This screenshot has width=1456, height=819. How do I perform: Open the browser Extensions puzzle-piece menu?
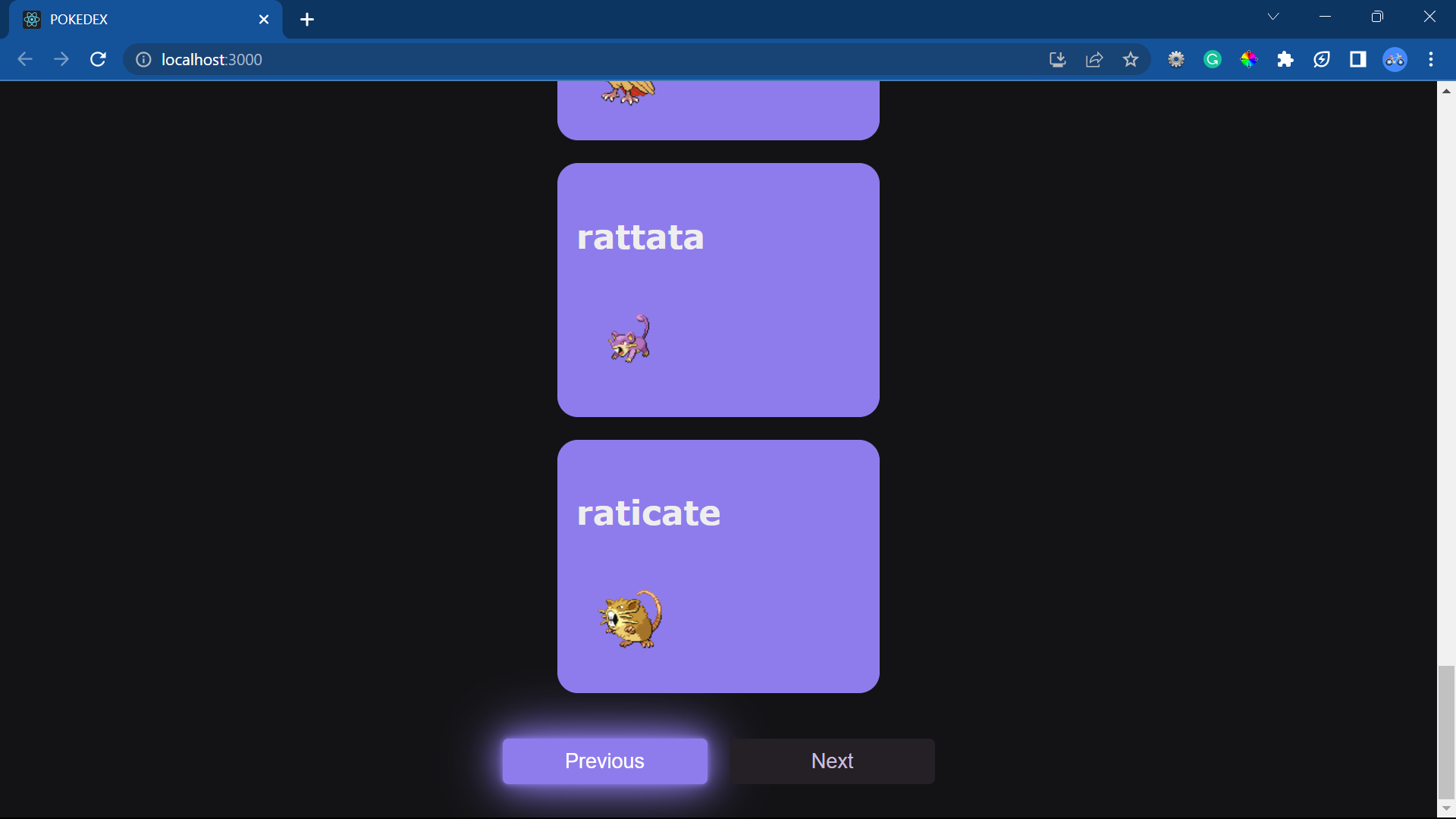pos(1285,59)
